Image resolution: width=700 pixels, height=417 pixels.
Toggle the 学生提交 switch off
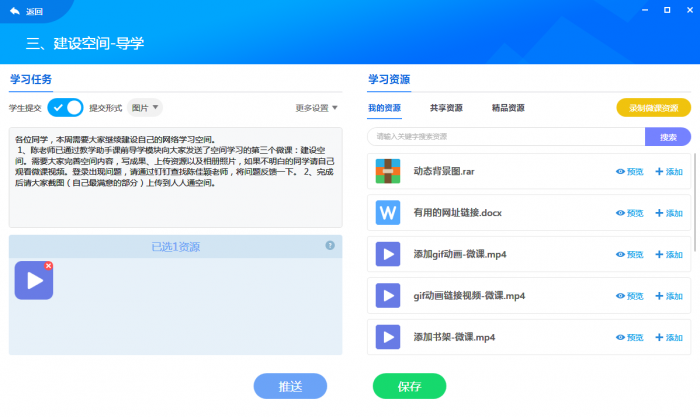click(66, 107)
